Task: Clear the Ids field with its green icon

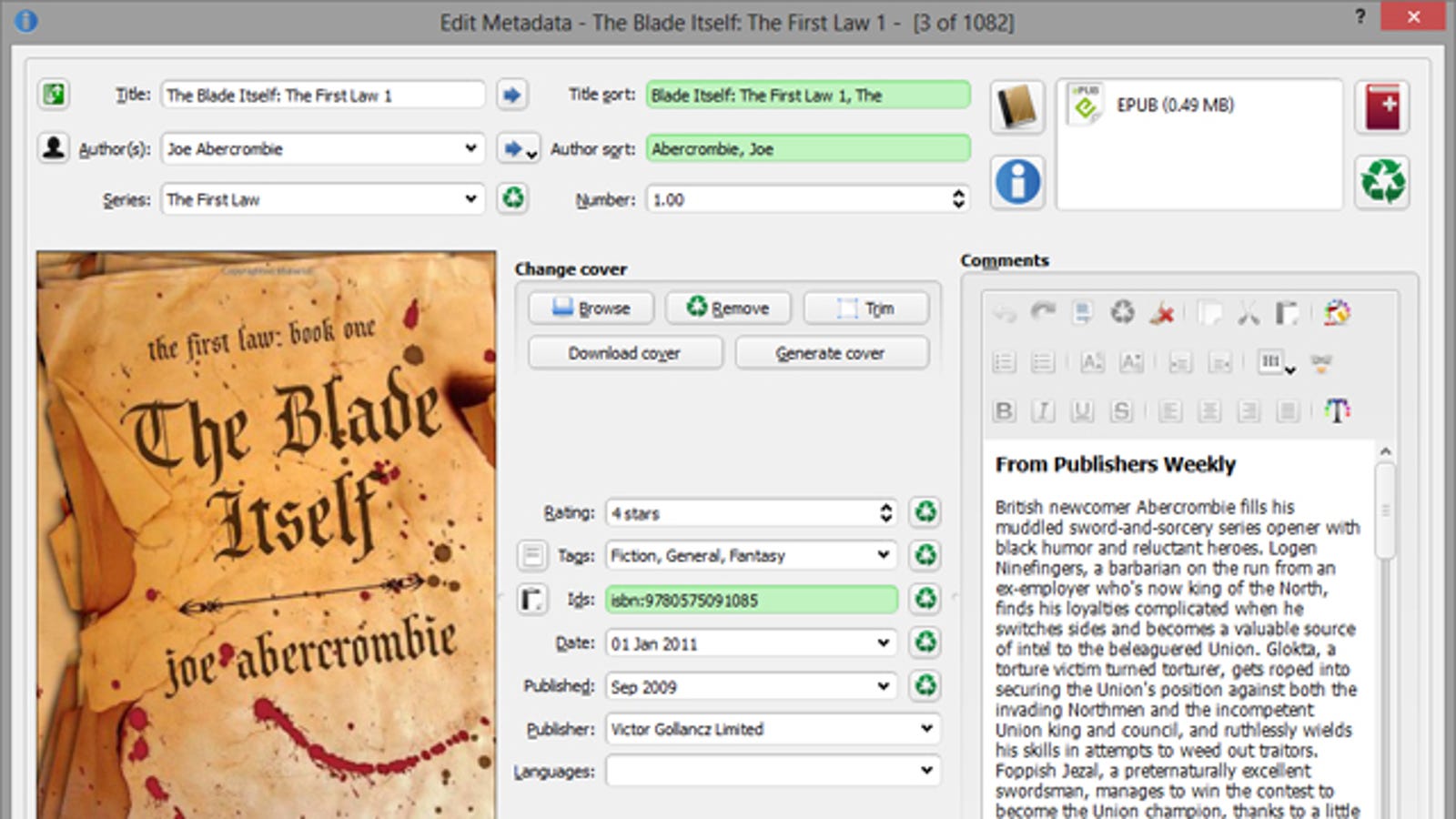Action: [925, 599]
